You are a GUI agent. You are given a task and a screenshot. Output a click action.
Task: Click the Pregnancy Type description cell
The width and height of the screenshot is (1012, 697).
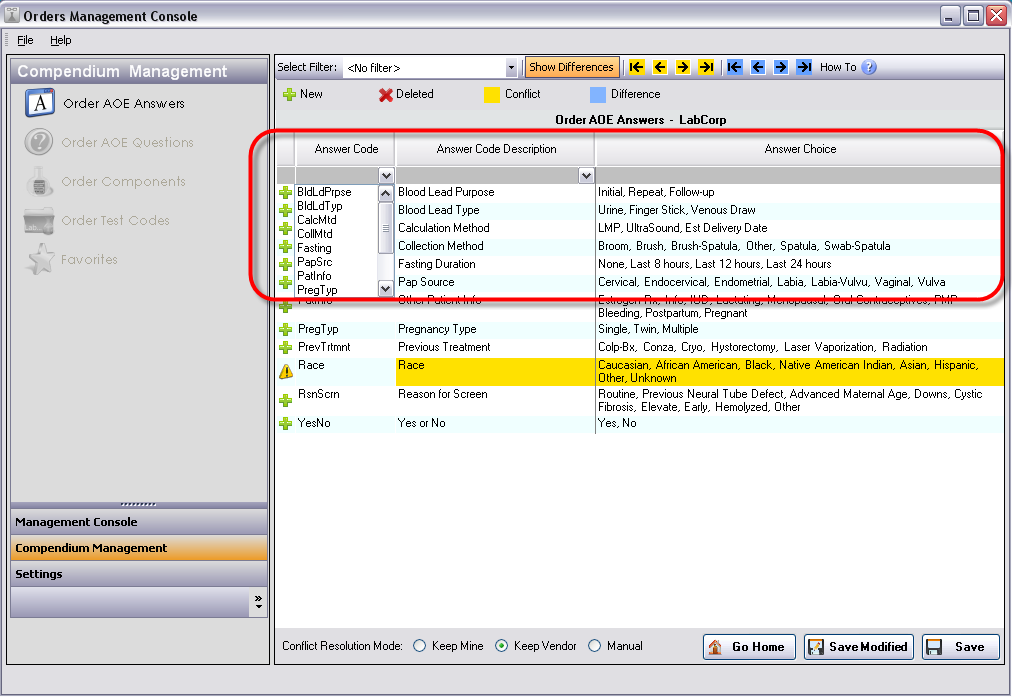495,329
